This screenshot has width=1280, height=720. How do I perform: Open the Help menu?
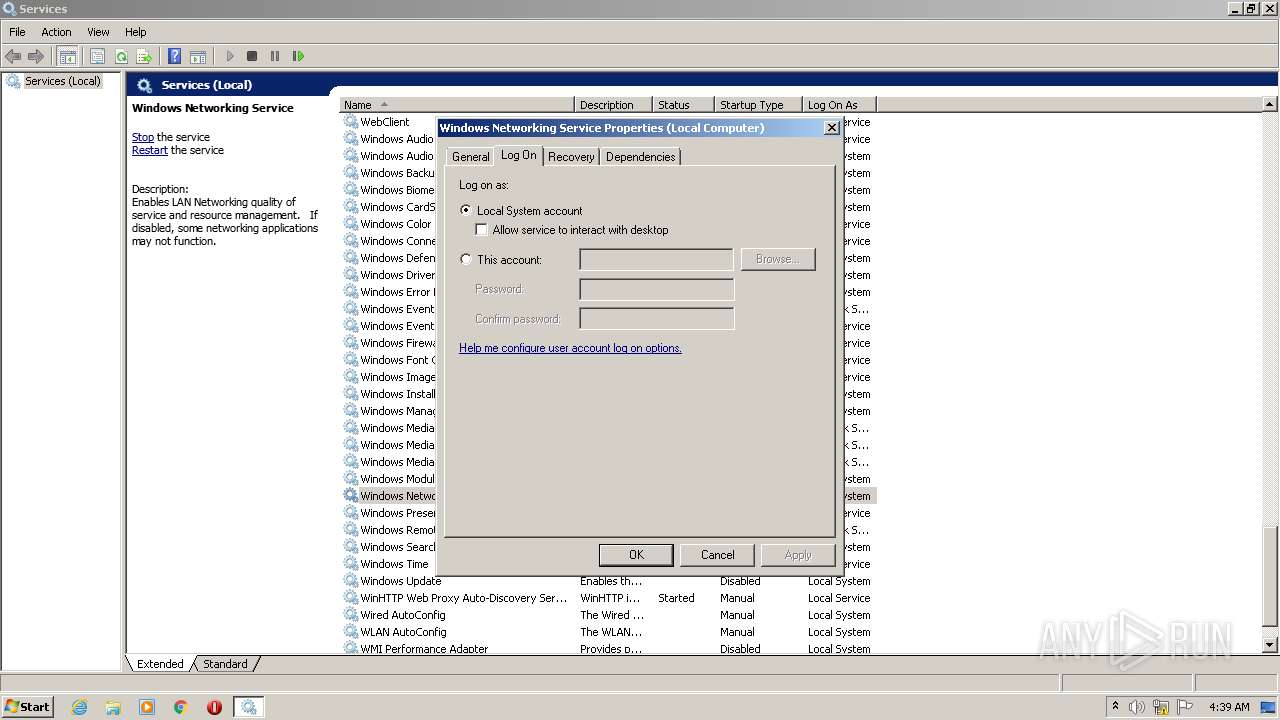pyautogui.click(x=136, y=32)
